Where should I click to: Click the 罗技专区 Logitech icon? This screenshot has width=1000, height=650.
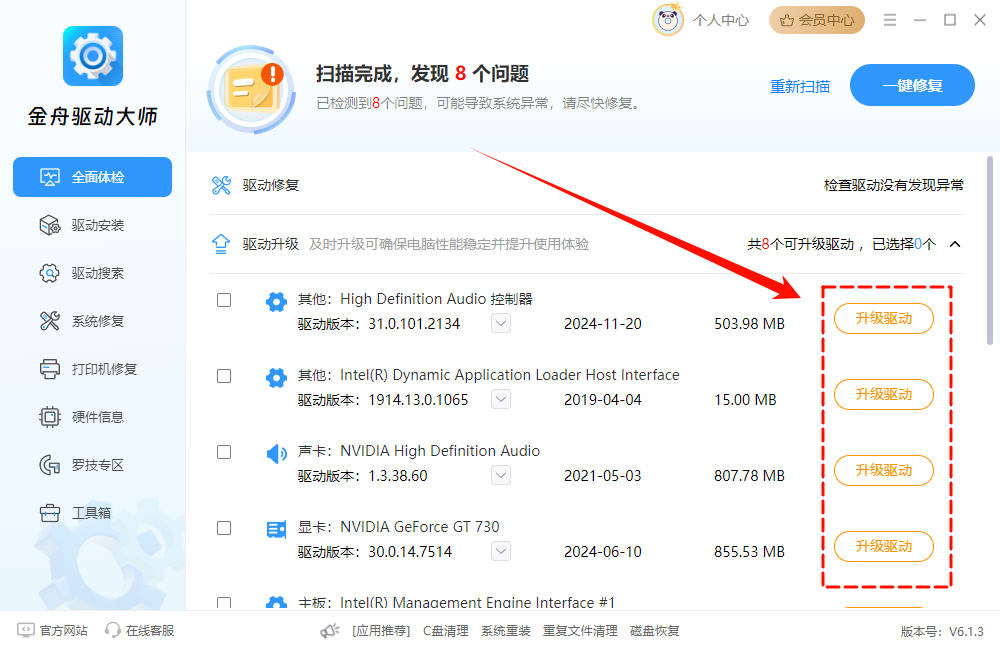pos(50,465)
